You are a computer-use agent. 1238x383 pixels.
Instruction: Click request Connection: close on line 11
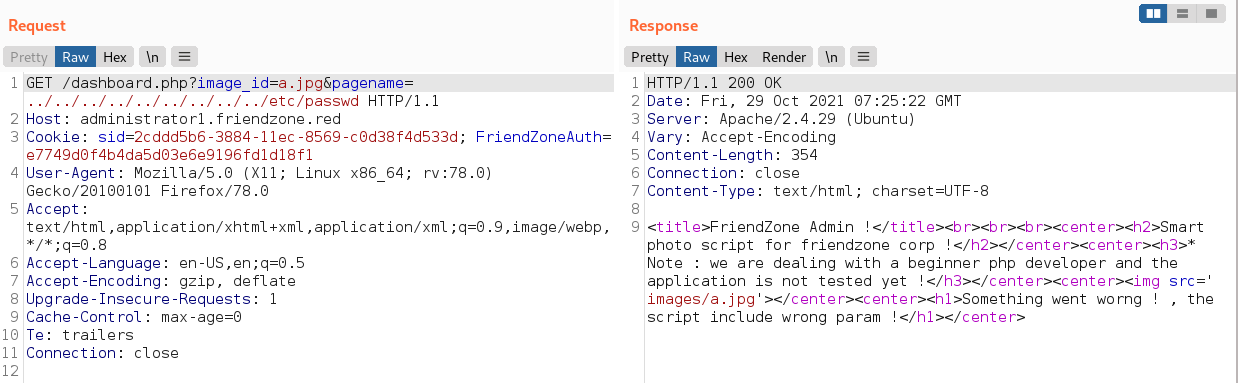click(x=102, y=353)
